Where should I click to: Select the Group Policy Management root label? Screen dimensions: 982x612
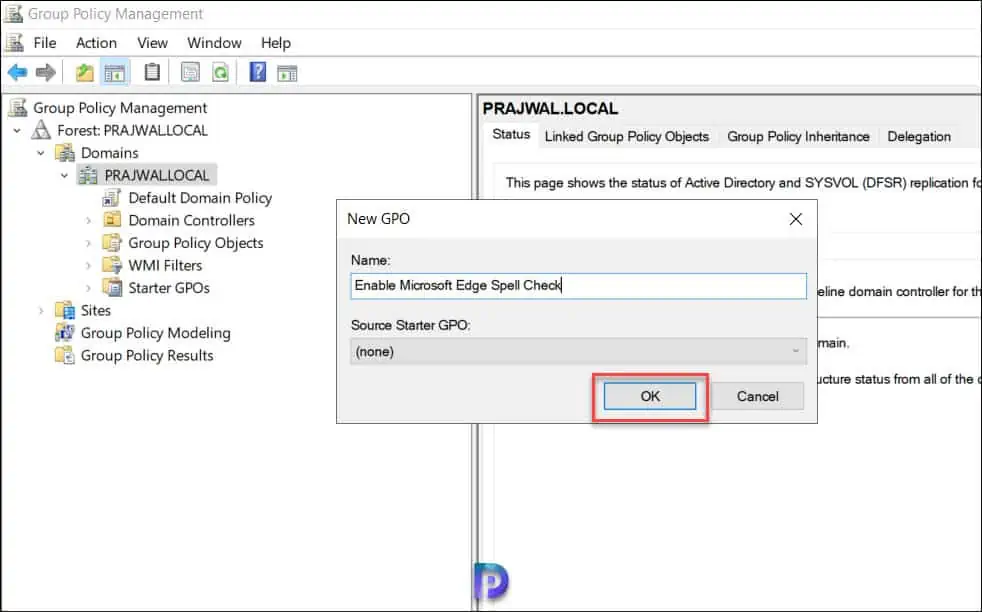point(120,108)
